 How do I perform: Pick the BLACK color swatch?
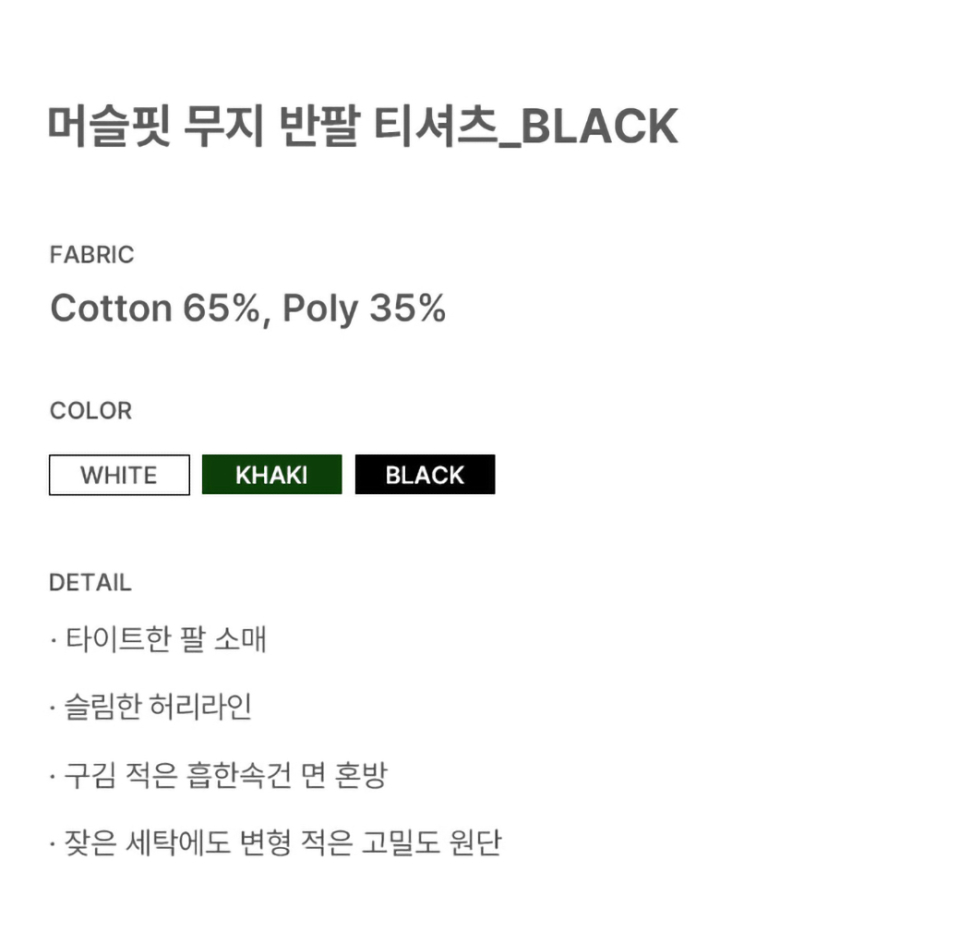click(425, 475)
